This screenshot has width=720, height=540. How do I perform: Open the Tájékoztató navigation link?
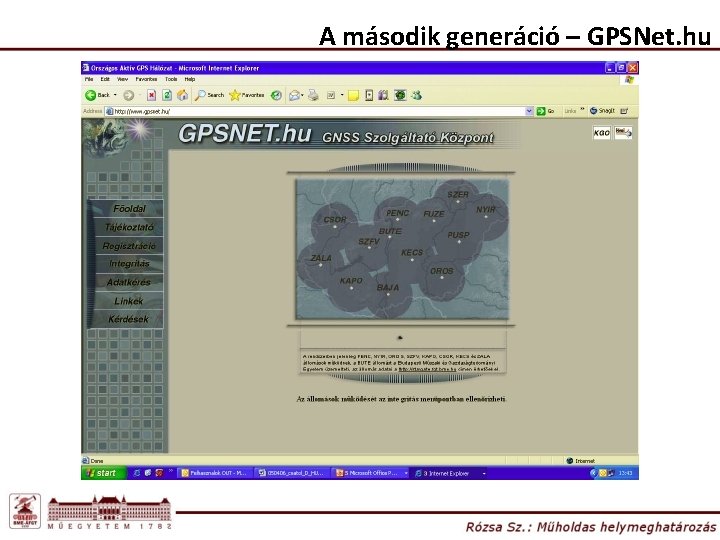(x=129, y=227)
